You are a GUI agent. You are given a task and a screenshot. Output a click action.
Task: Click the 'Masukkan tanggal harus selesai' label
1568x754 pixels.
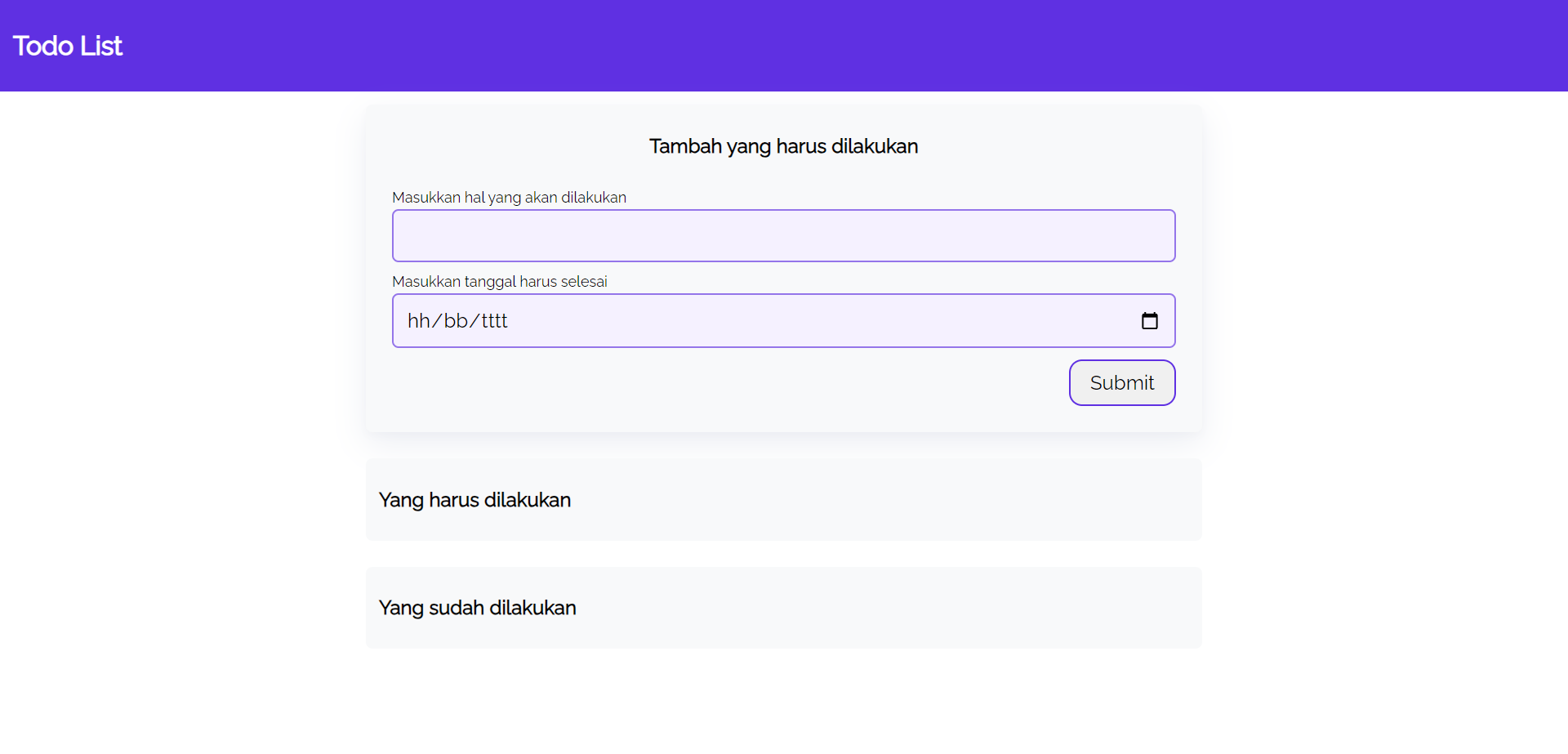pyautogui.click(x=499, y=282)
